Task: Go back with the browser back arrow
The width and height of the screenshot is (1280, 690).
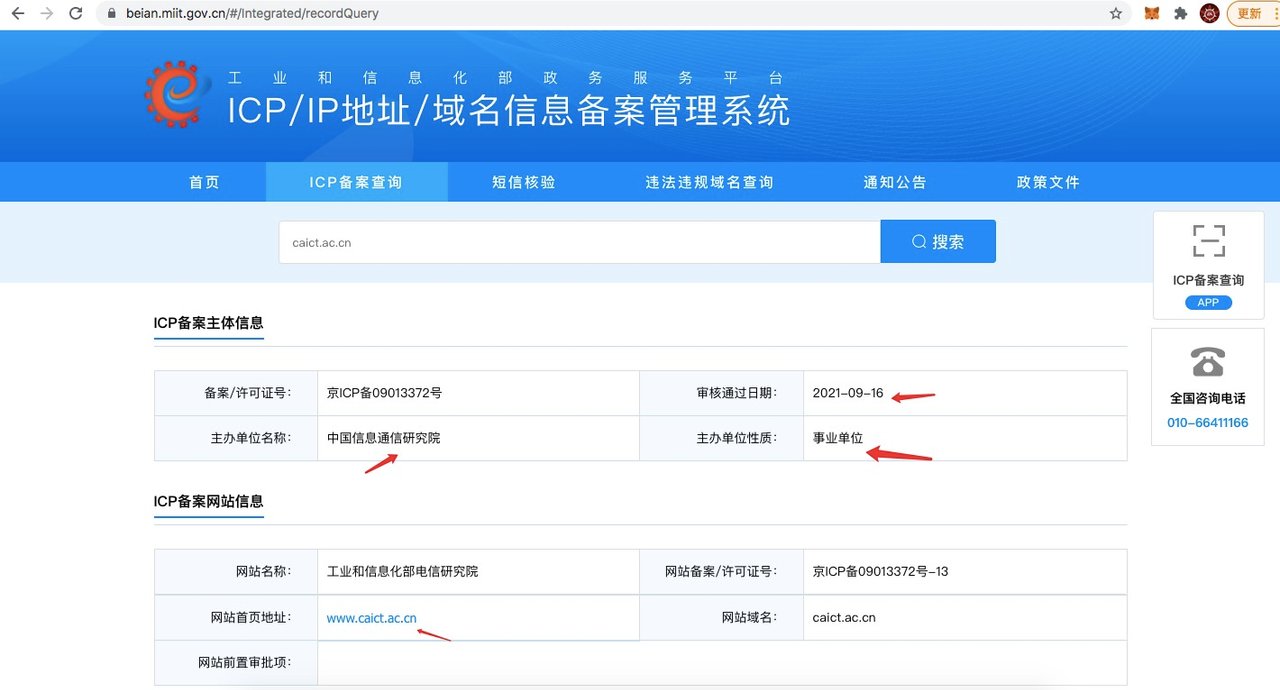Action: 17,14
